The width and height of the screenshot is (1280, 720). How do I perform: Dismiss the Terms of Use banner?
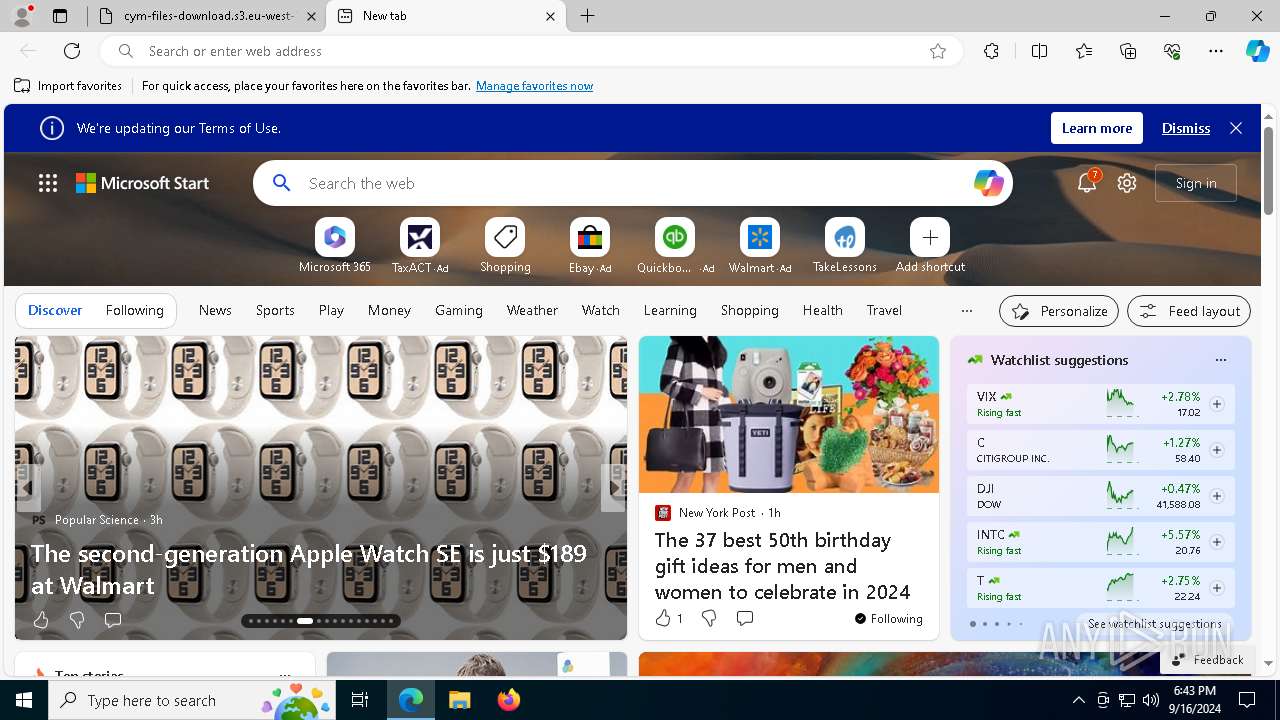coord(1186,128)
